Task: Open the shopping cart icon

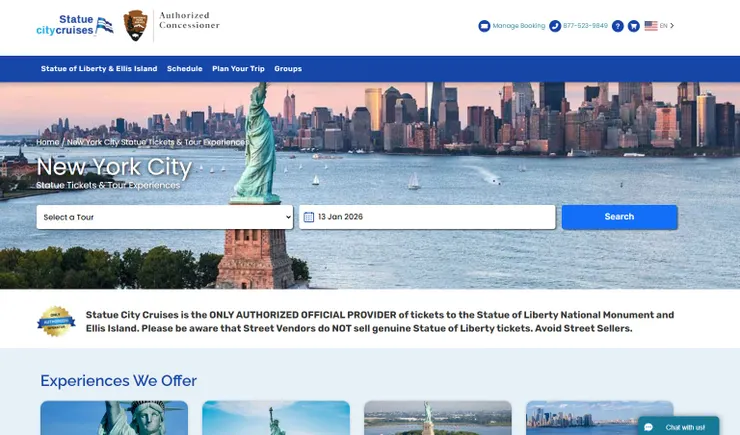Action: 634,26
